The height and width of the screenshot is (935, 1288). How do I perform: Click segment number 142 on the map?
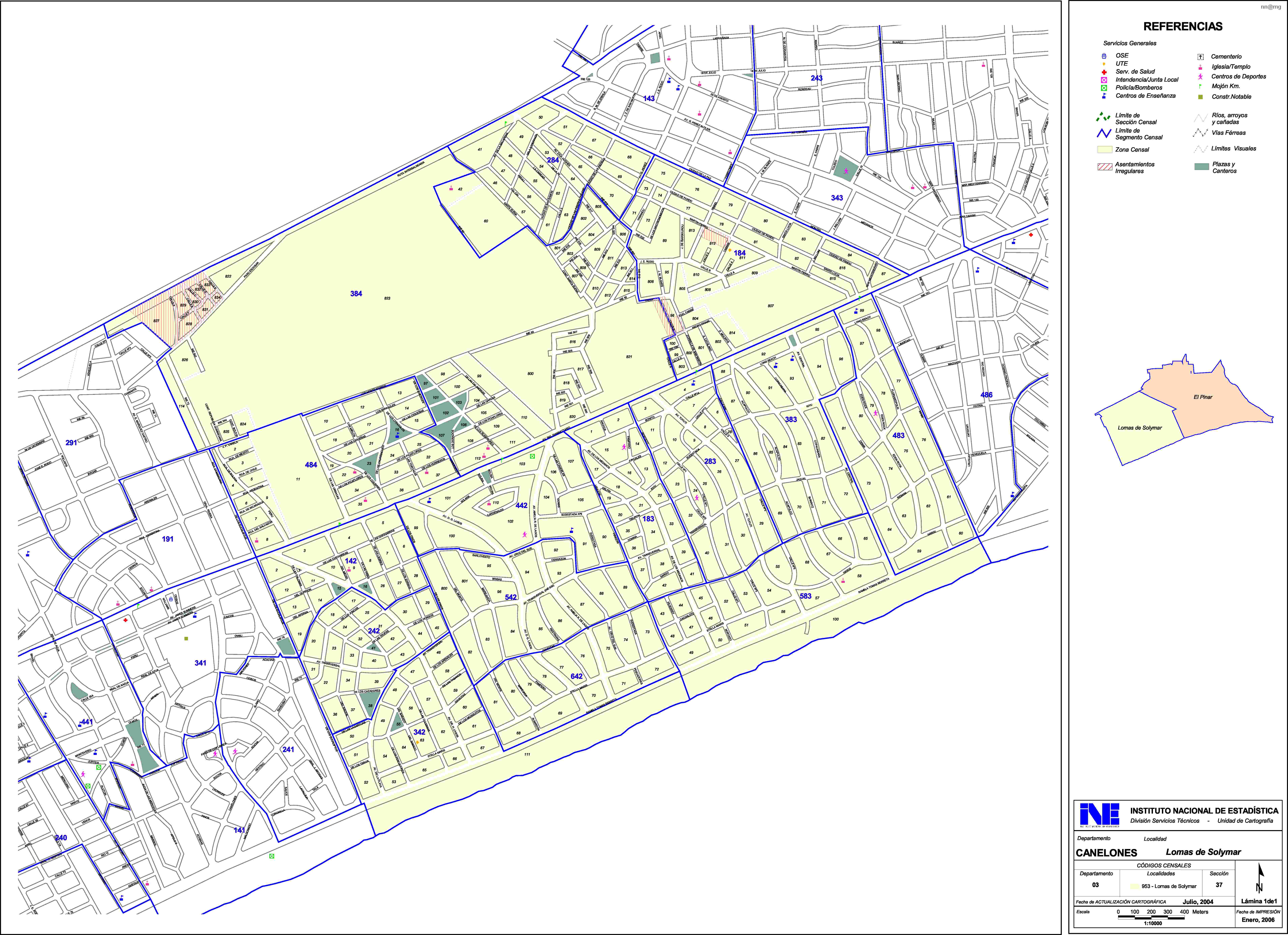351,561
